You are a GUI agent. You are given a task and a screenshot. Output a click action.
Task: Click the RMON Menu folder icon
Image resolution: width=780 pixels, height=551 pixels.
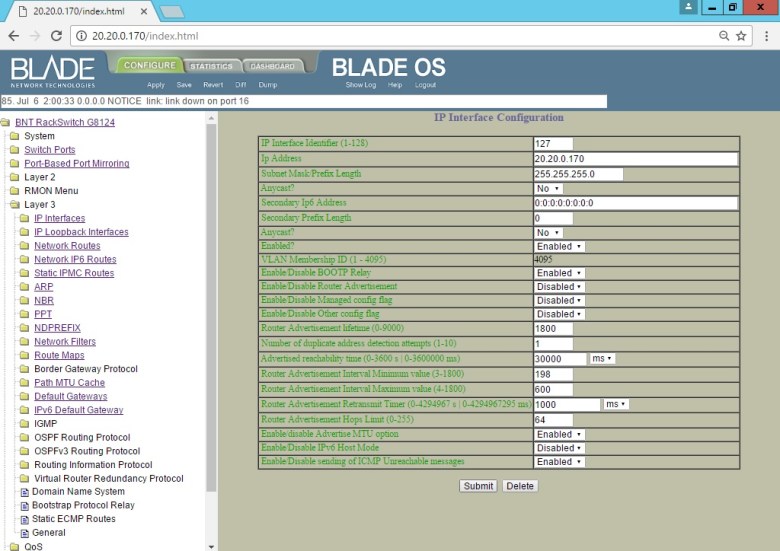[x=15, y=190]
